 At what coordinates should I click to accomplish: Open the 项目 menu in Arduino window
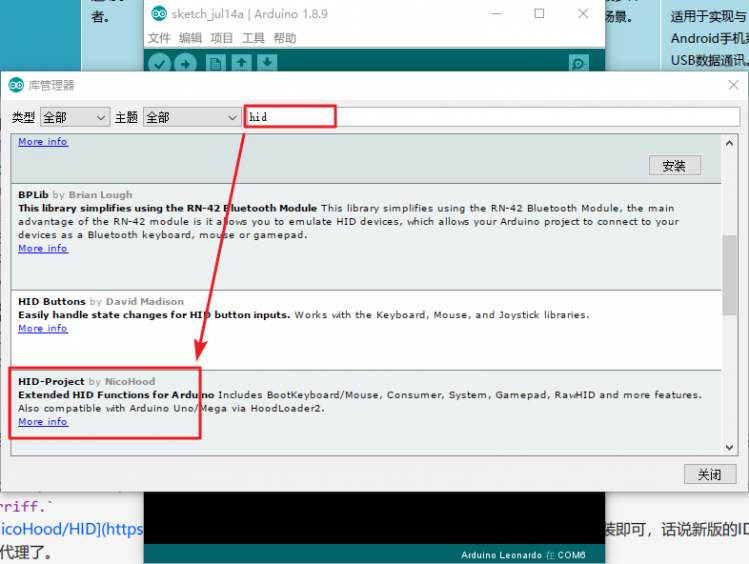222,38
